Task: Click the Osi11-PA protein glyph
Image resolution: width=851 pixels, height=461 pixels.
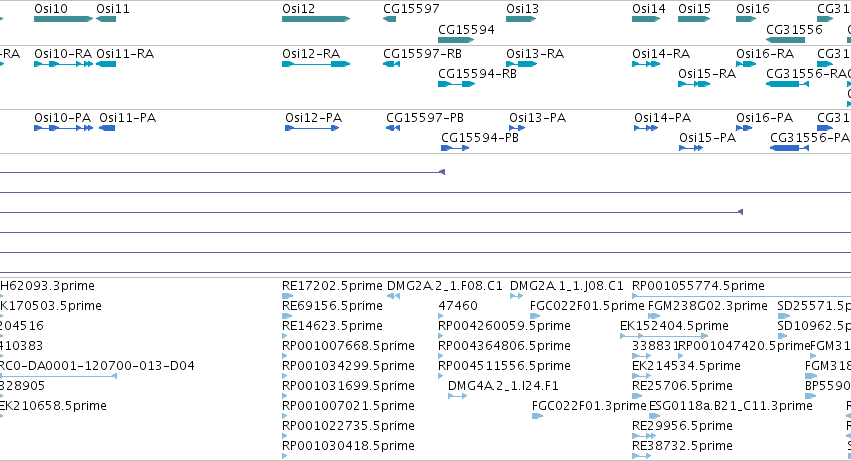Action: [x=107, y=128]
